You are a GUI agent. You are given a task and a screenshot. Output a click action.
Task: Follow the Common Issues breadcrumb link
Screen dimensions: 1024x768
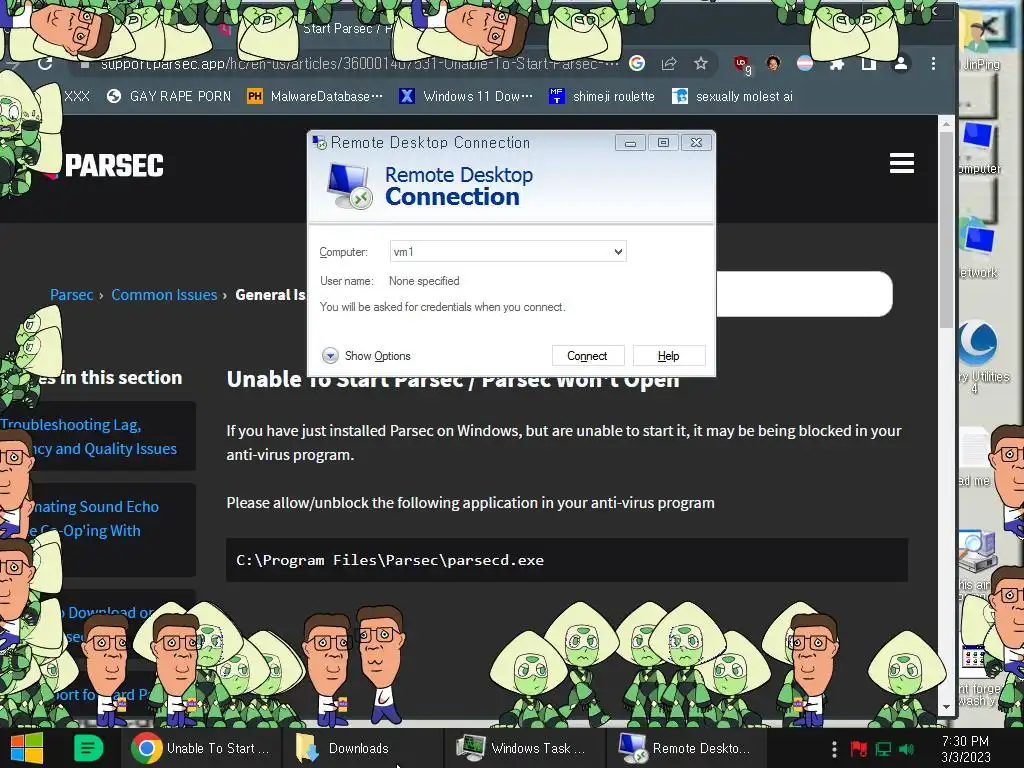[x=164, y=295]
